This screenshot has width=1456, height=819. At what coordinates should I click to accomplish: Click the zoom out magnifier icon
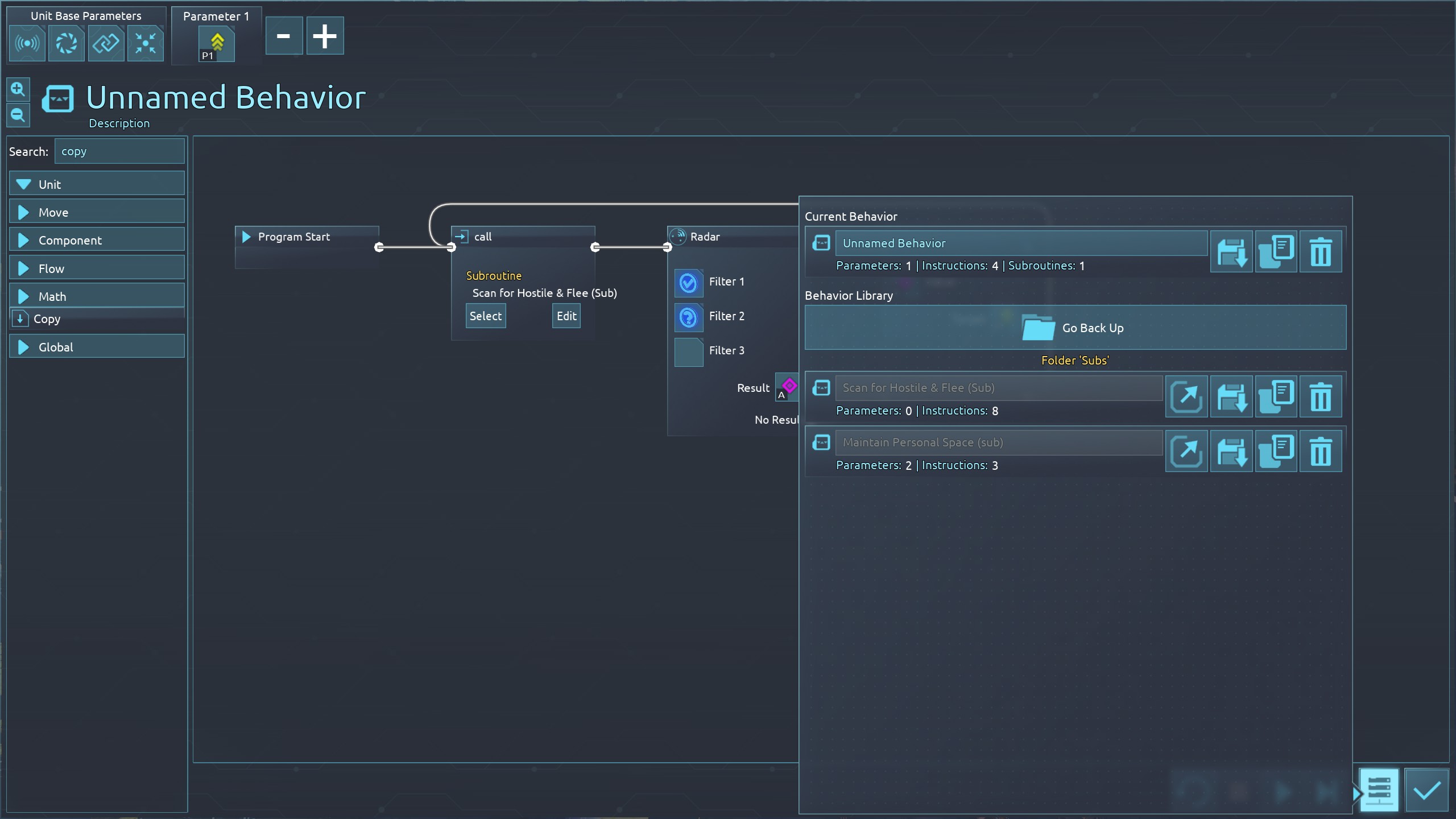coord(18,115)
